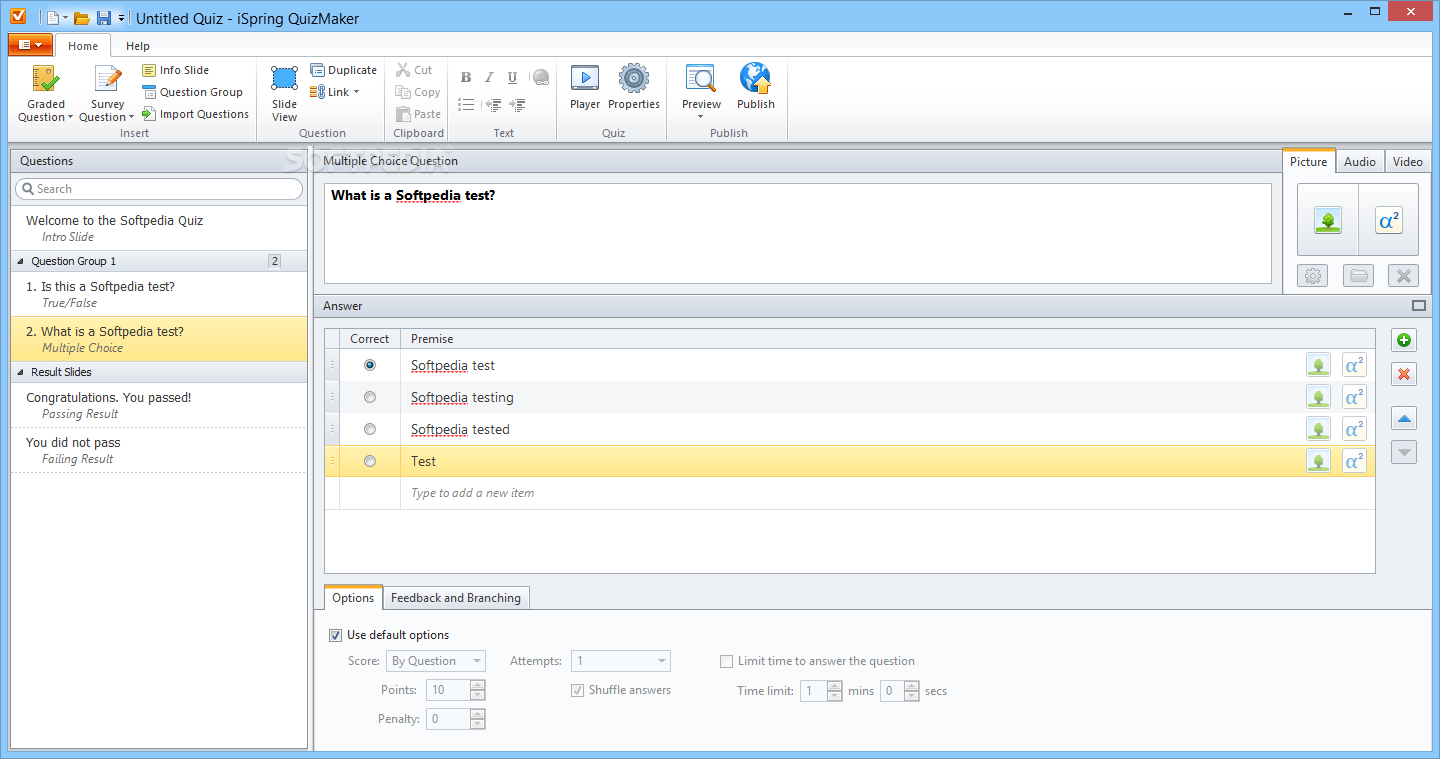Open the quiz Properties
This screenshot has height=759, width=1440.
click(634, 88)
